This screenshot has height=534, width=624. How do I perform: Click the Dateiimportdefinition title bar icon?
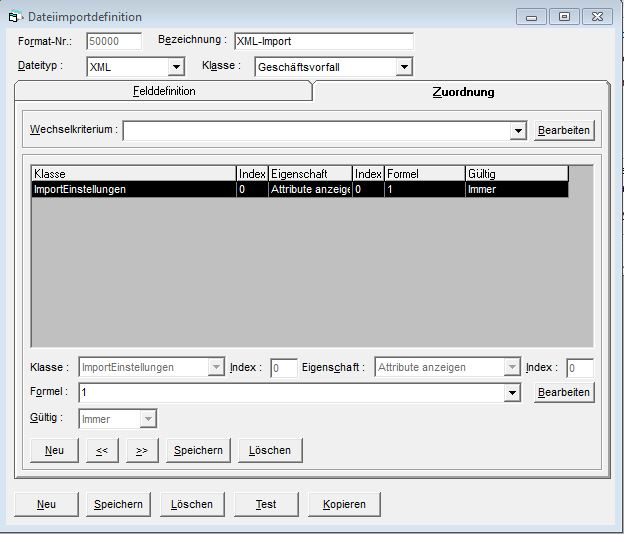pyautogui.click(x=15, y=17)
